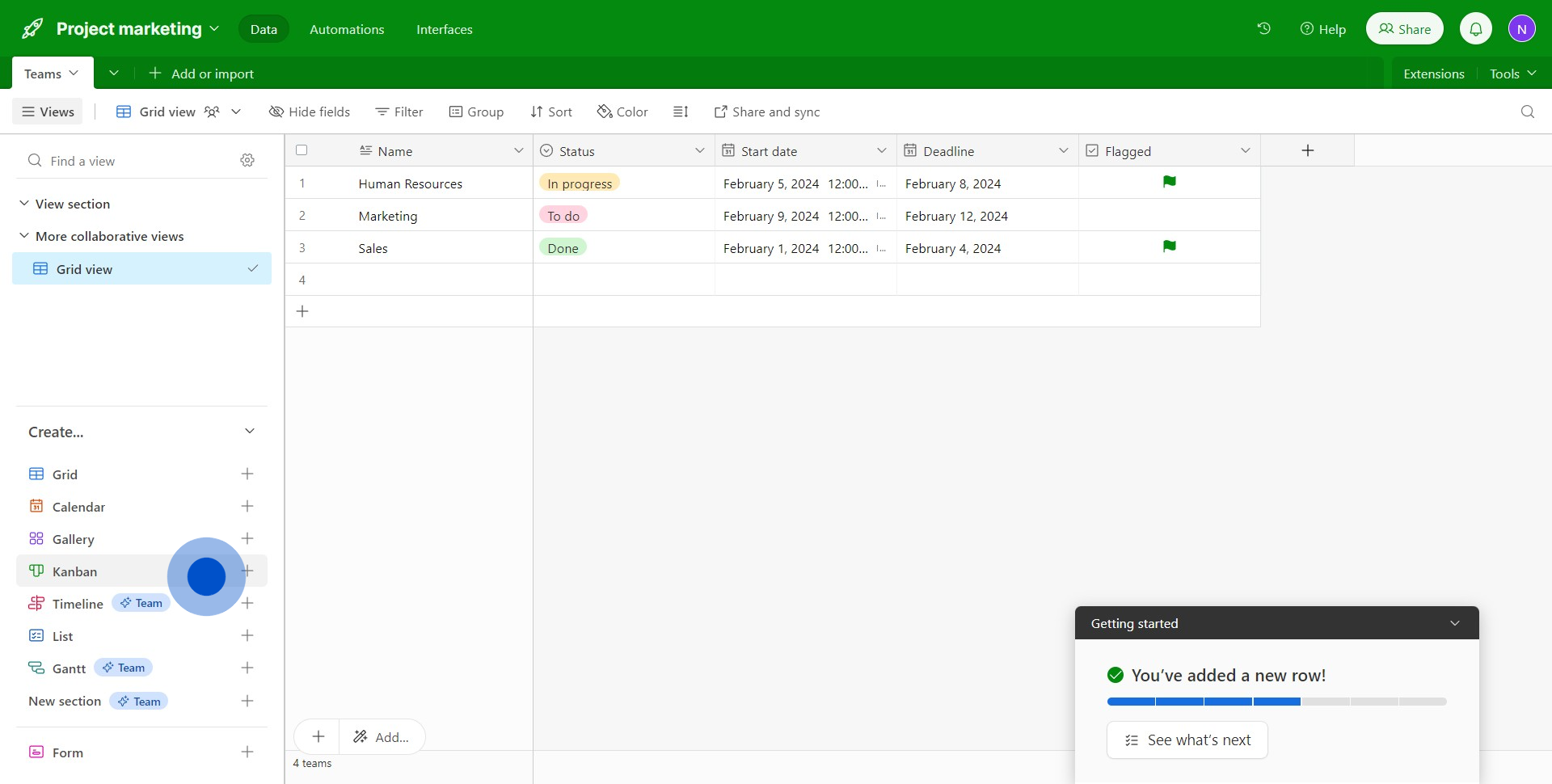Open view settings gear icon

click(x=247, y=161)
